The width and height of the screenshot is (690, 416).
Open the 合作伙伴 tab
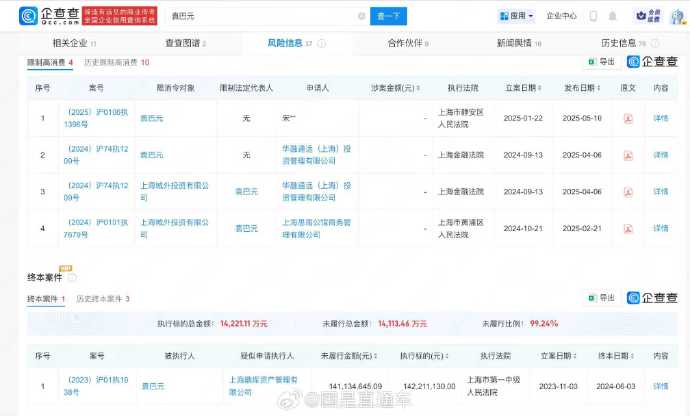[x=406, y=44]
